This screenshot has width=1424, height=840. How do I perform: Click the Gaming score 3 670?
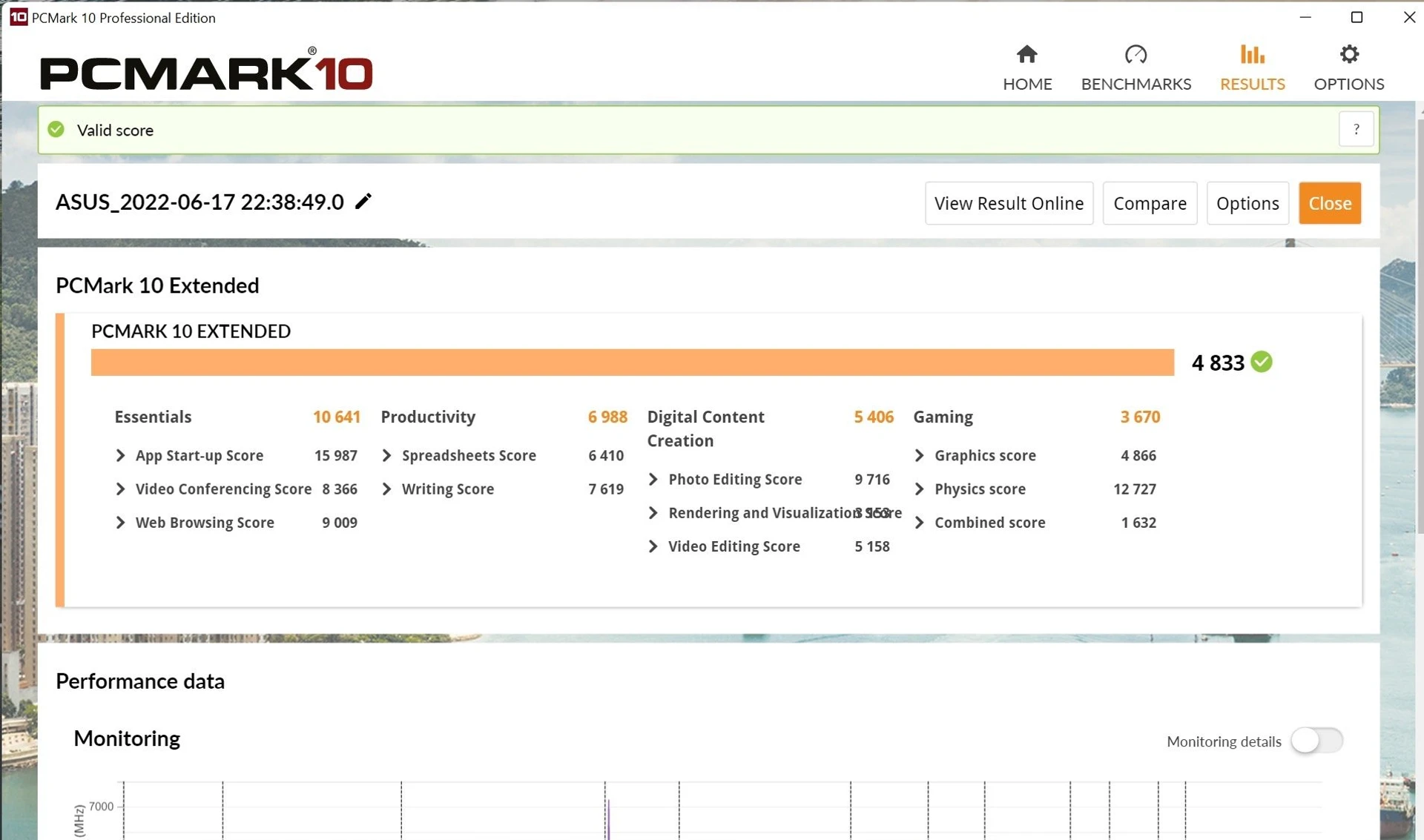(1140, 417)
